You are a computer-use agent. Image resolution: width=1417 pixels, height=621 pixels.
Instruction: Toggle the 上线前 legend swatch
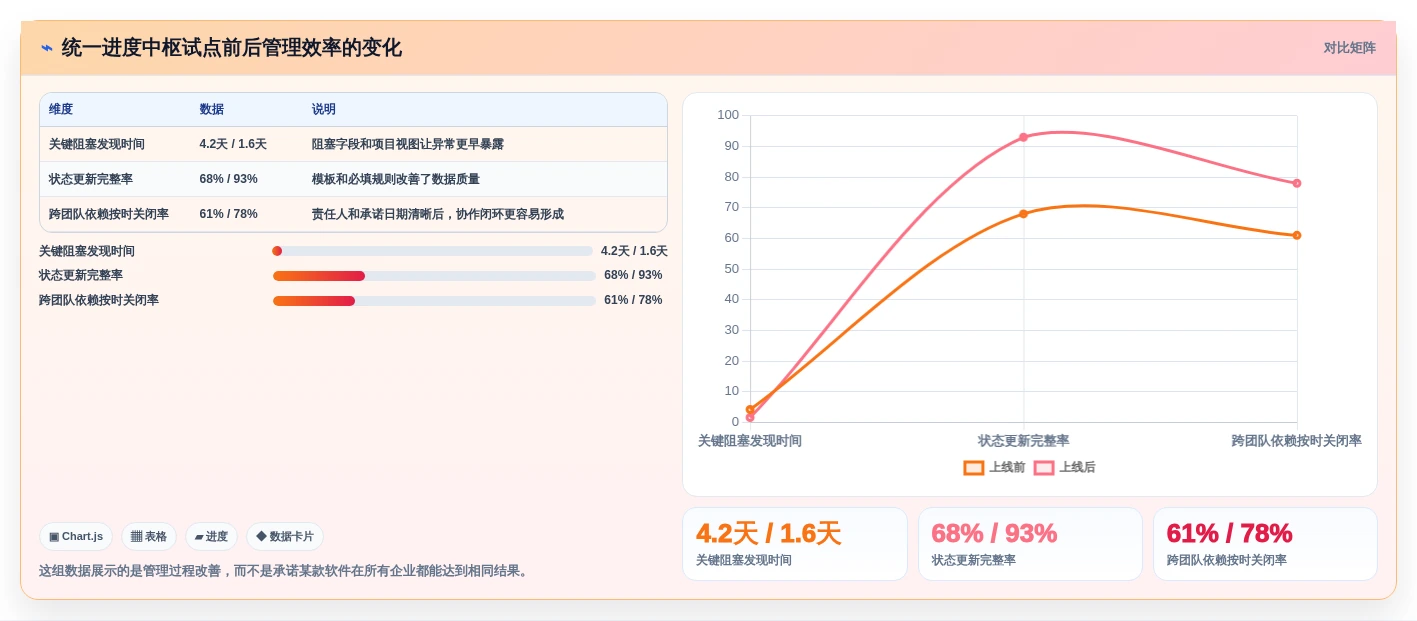pyautogui.click(x=974, y=467)
